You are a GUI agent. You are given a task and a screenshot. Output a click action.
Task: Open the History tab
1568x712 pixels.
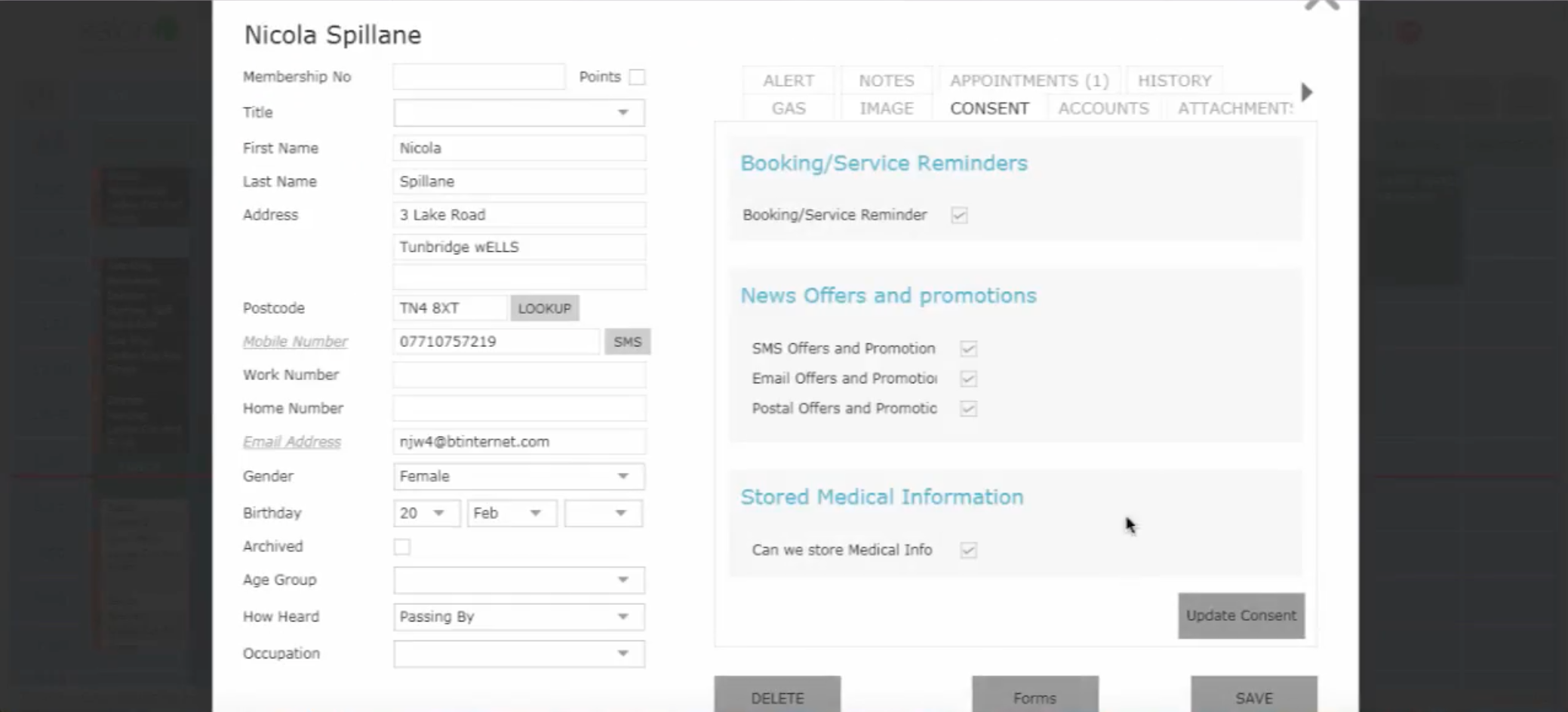click(x=1174, y=81)
